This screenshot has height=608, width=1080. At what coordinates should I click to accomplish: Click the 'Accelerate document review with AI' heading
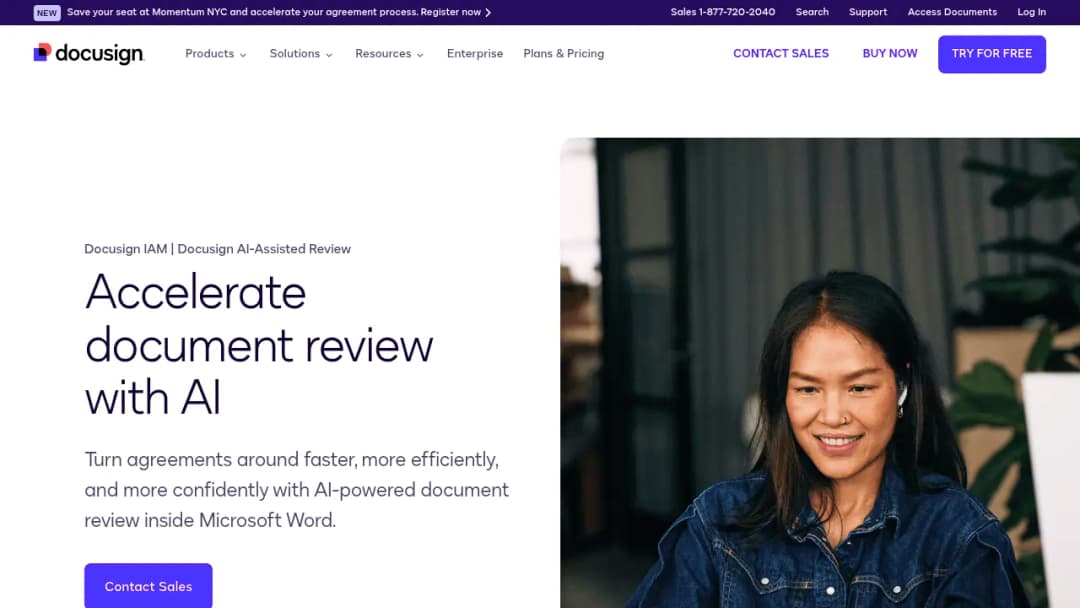tap(259, 344)
